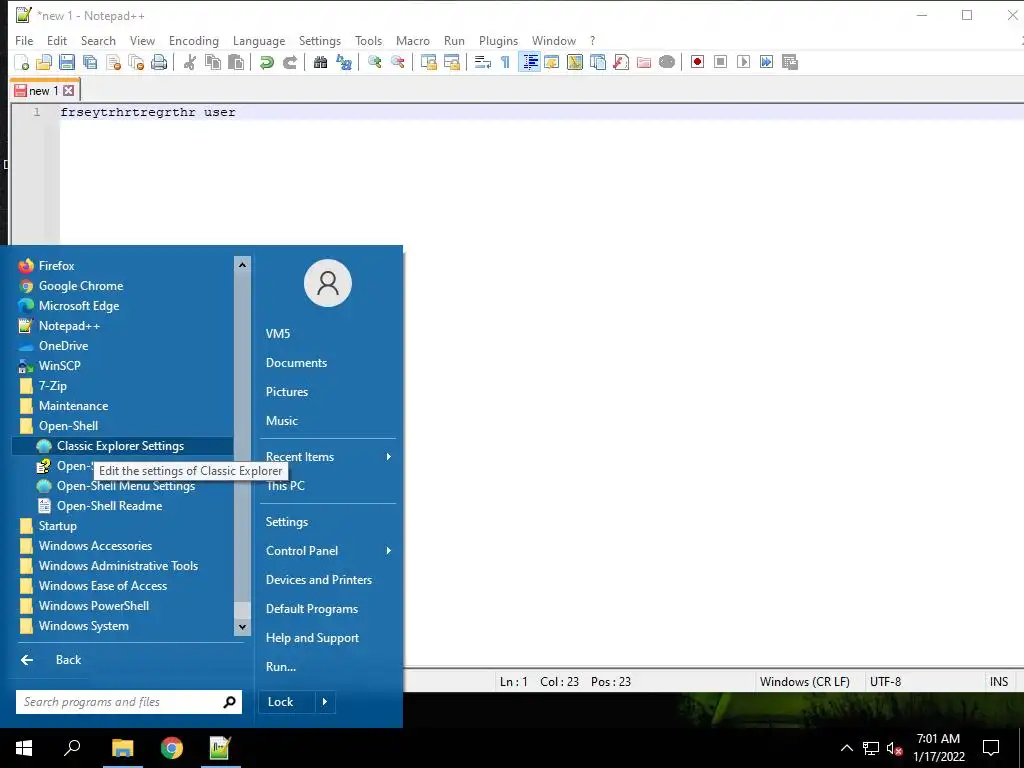The image size is (1024, 768).
Task: Click Run macro multiple times icon
Action: 766,62
